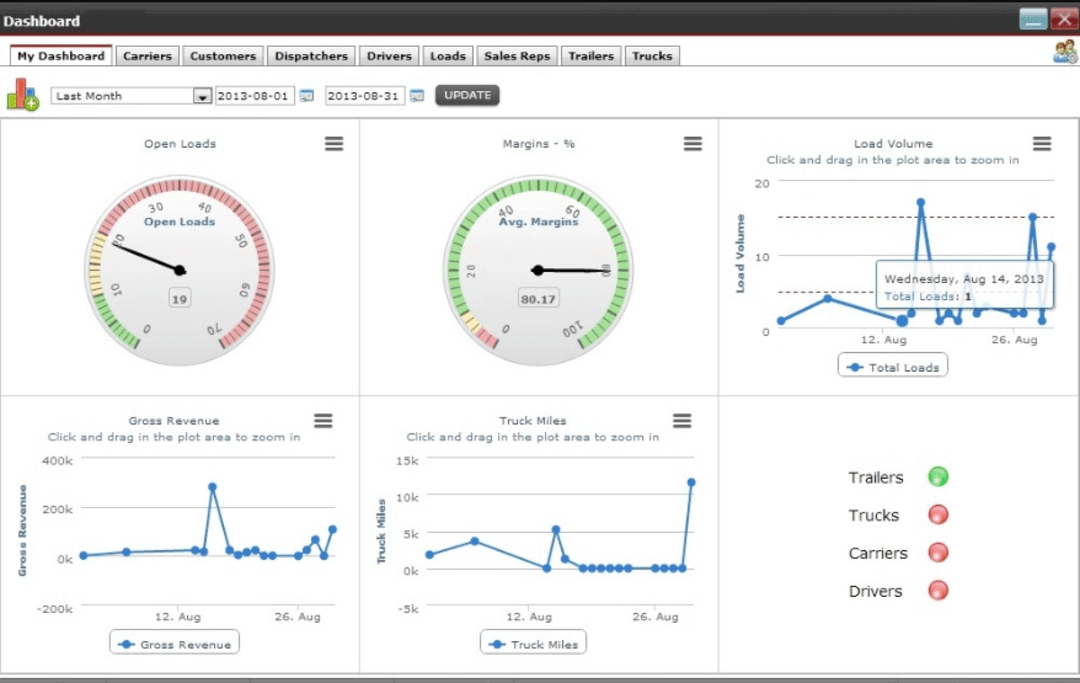
Task: Click the green Trailers status indicator
Action: [x=938, y=477]
